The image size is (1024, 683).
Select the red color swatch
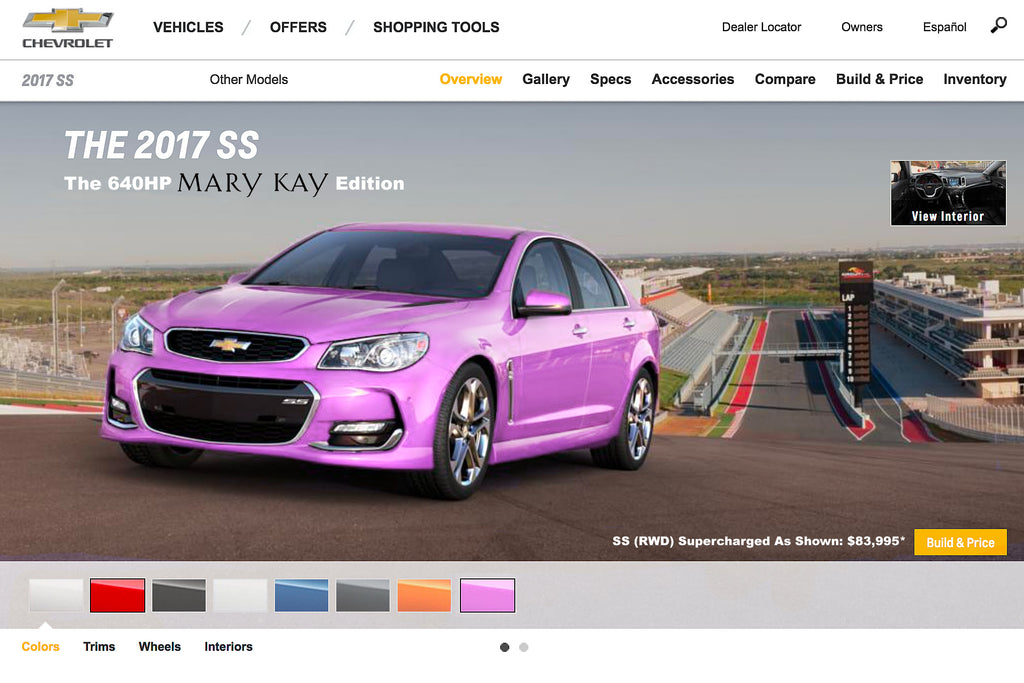click(118, 595)
